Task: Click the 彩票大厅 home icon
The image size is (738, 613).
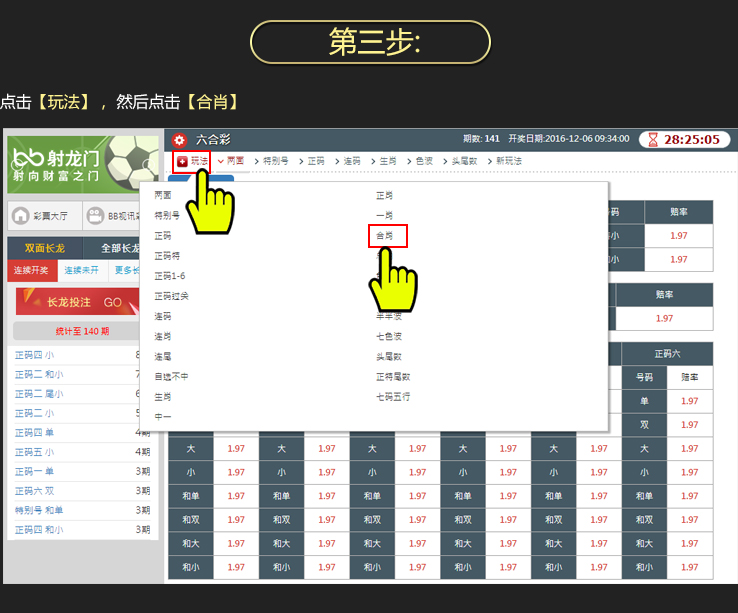Action: (20, 215)
